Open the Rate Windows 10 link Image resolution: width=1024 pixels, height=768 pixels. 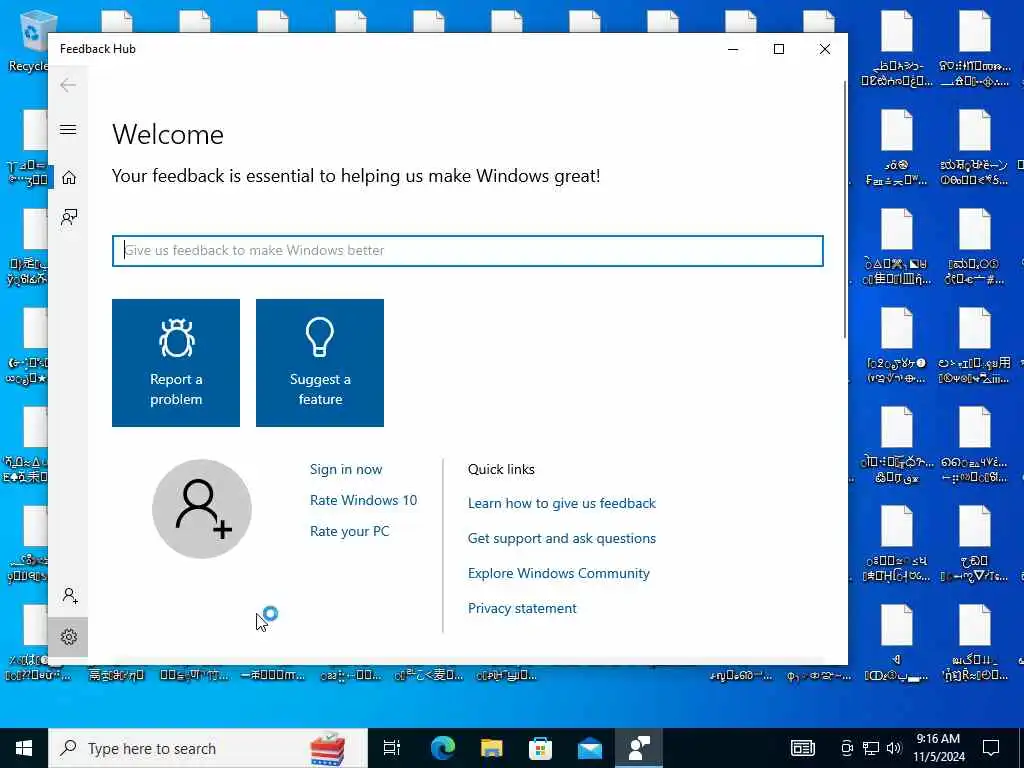pos(364,500)
